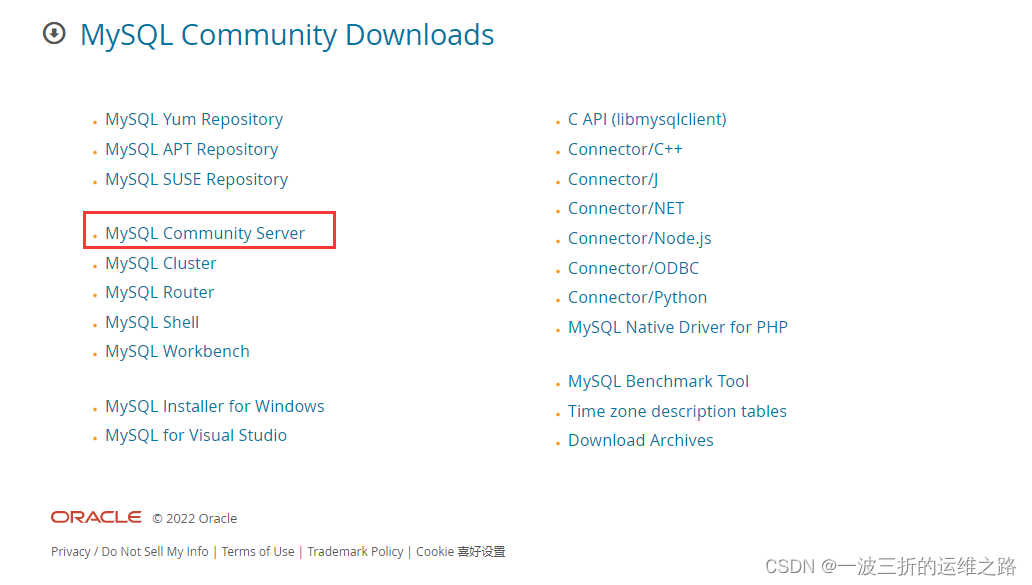
Task: Open MySQL SUSE Repository link
Action: tap(197, 179)
